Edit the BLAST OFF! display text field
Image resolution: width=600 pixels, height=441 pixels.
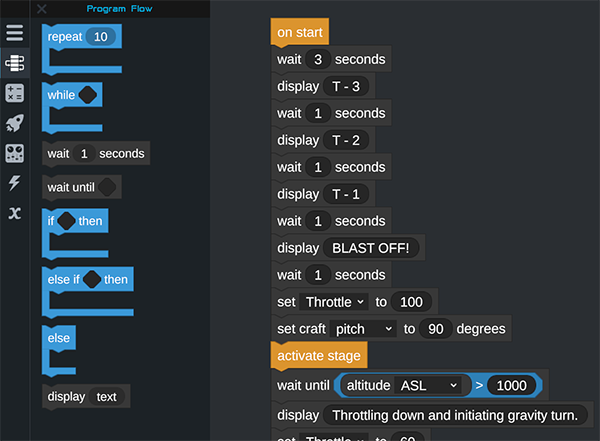click(372, 247)
